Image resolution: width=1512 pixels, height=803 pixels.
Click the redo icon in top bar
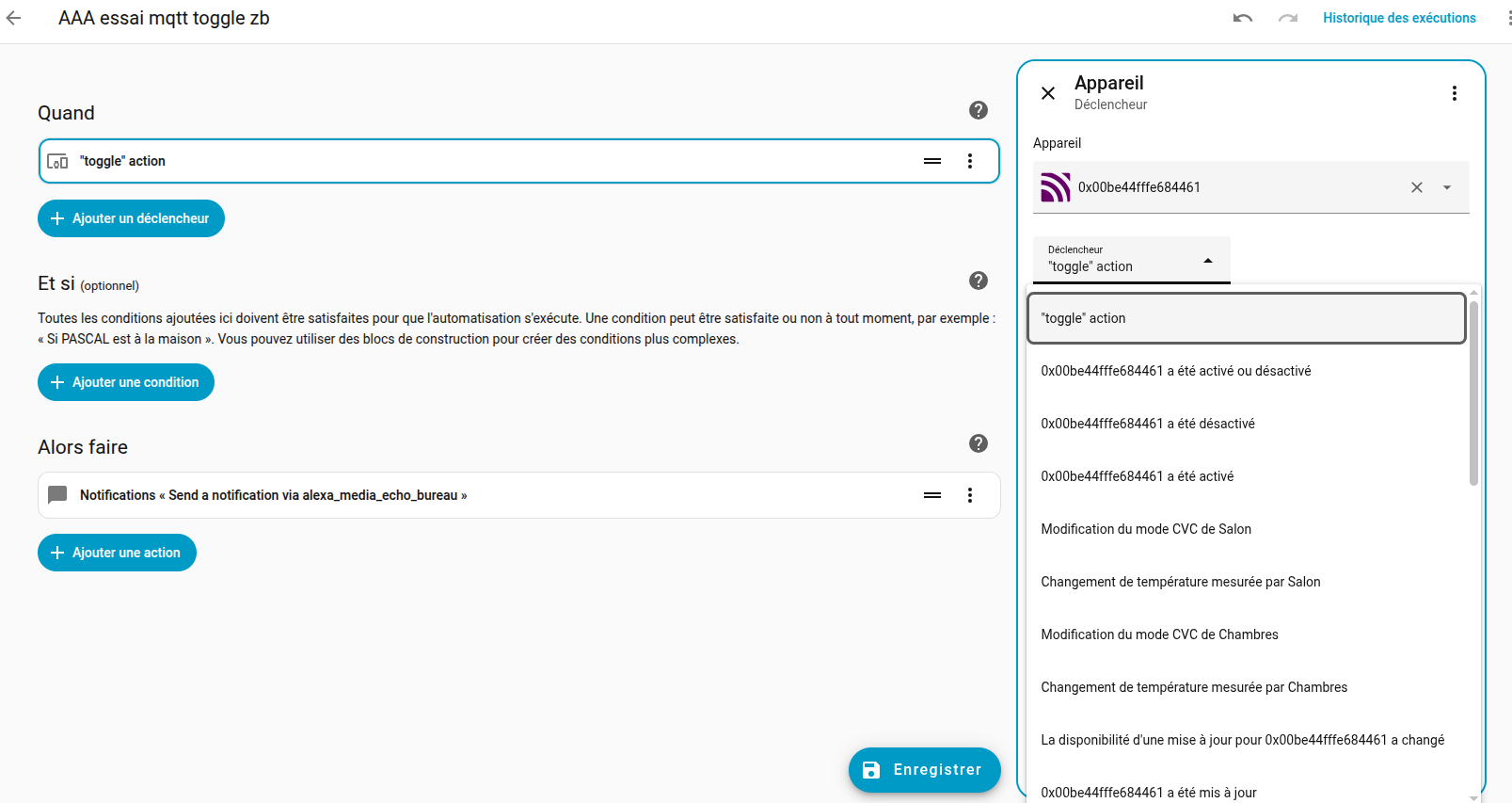[1287, 18]
